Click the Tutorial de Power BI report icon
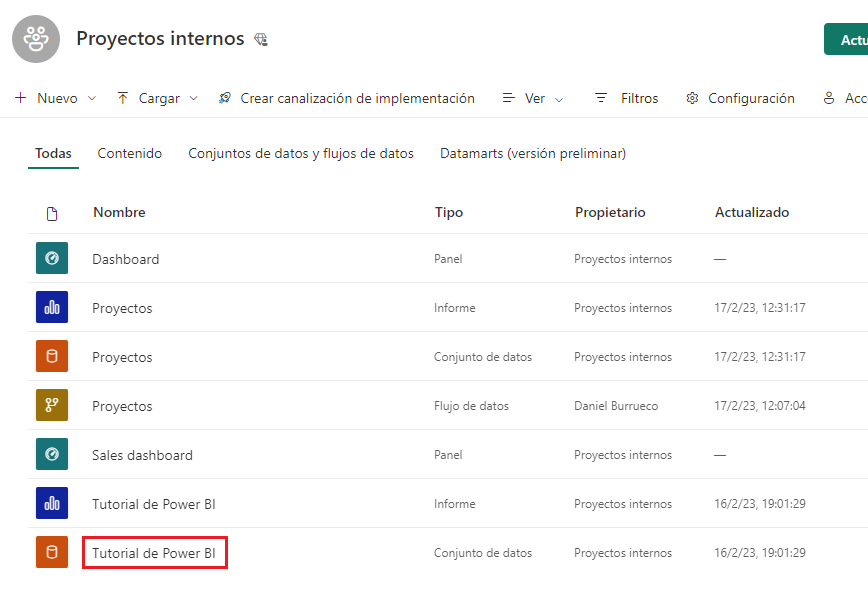 pyautogui.click(x=52, y=503)
